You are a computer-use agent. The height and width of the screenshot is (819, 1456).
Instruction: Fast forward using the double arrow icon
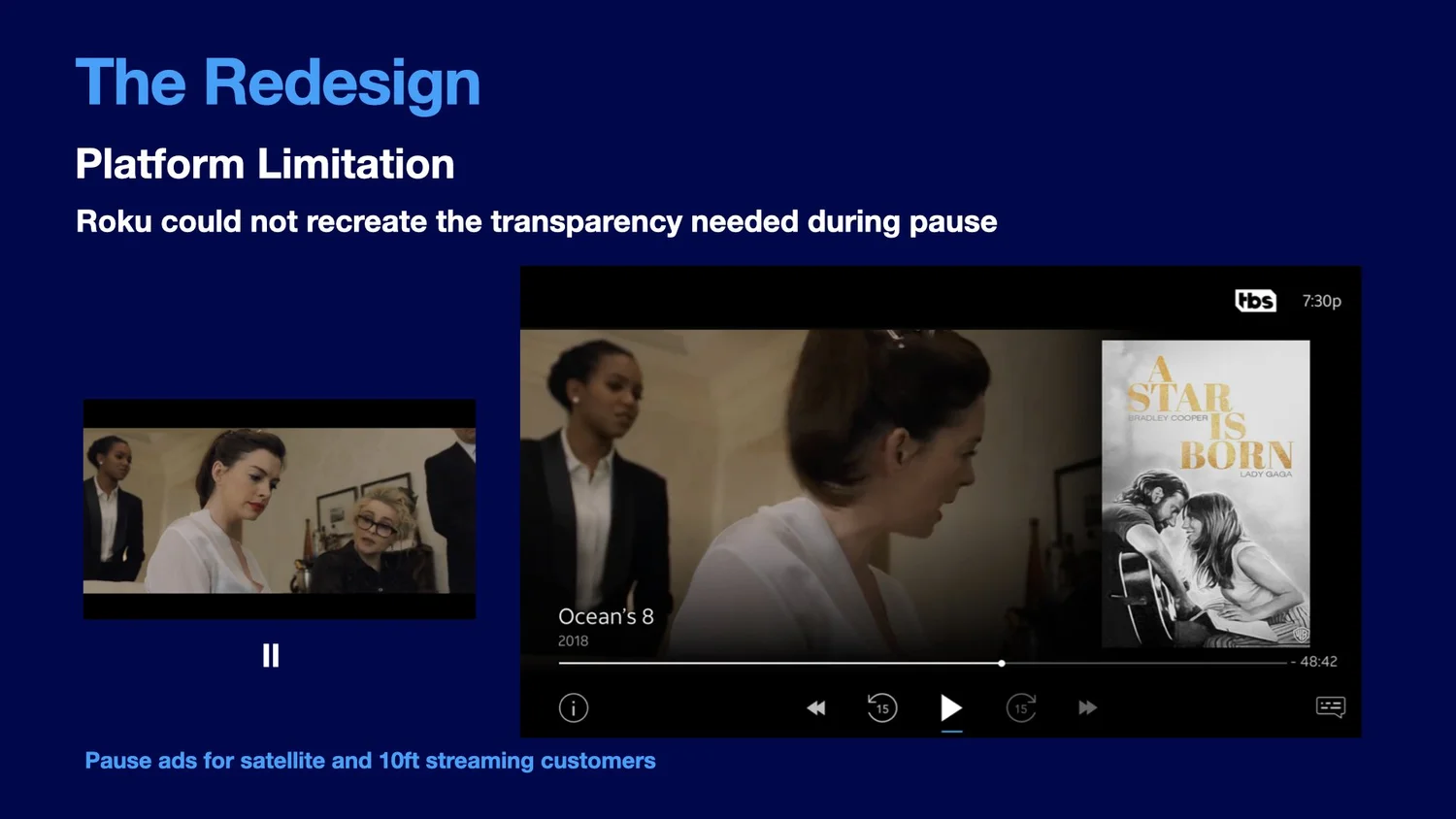point(1088,708)
